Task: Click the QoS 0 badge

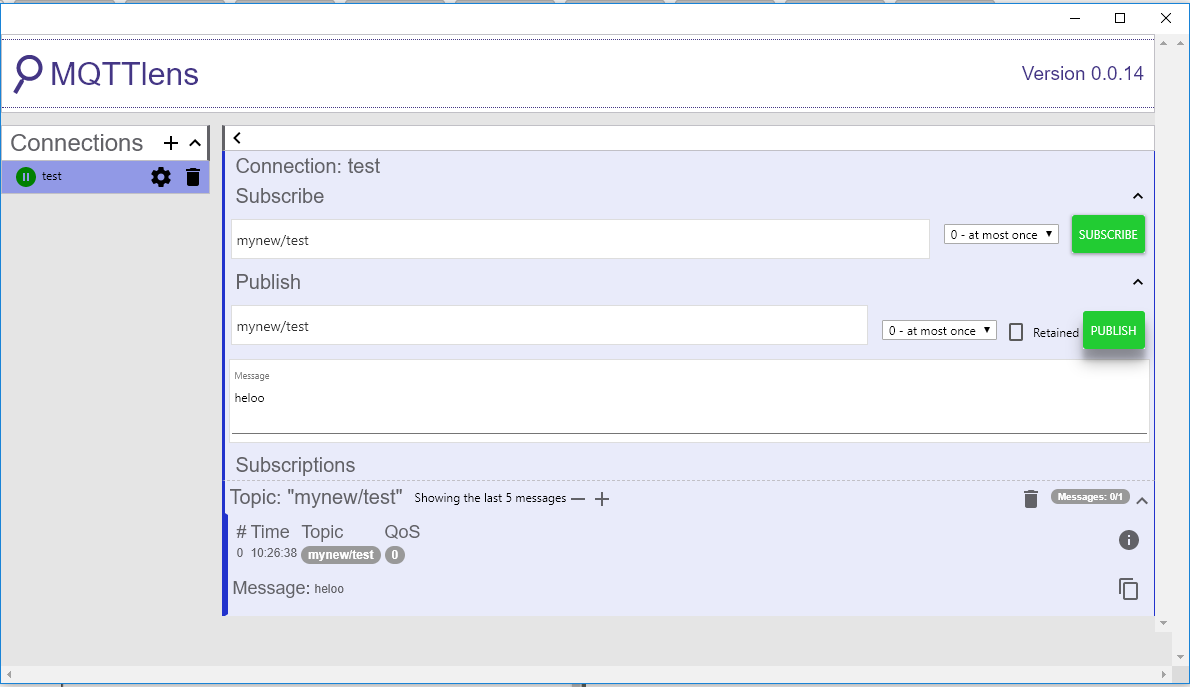Action: coord(395,555)
